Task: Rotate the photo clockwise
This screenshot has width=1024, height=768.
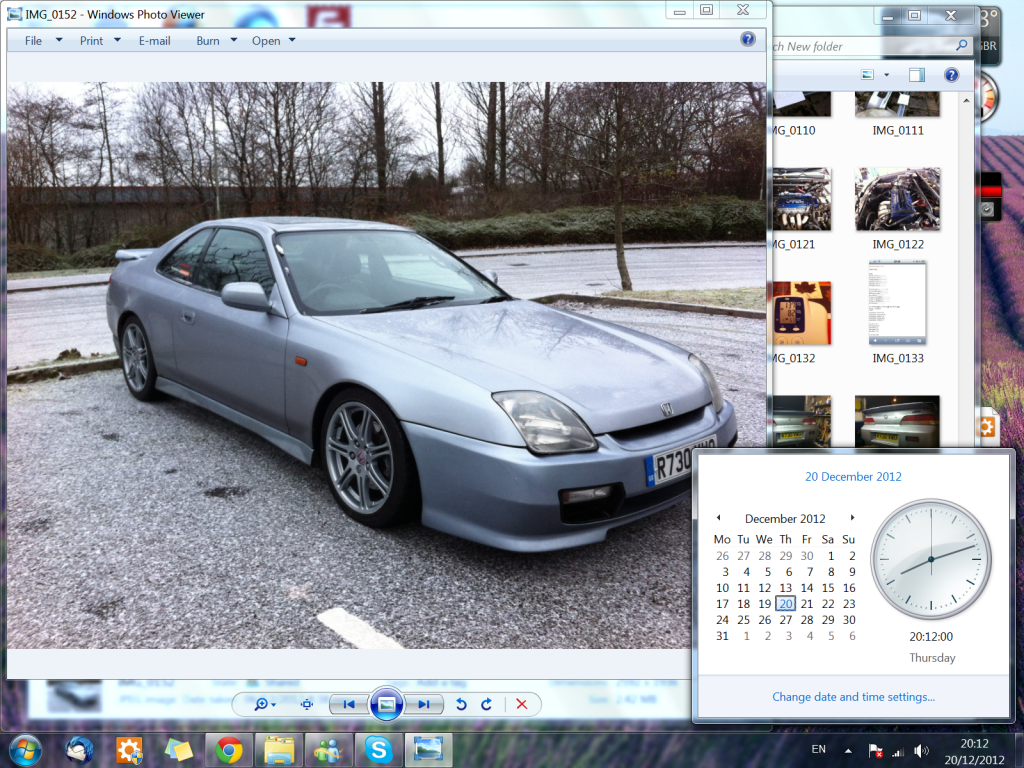Action: 487,704
